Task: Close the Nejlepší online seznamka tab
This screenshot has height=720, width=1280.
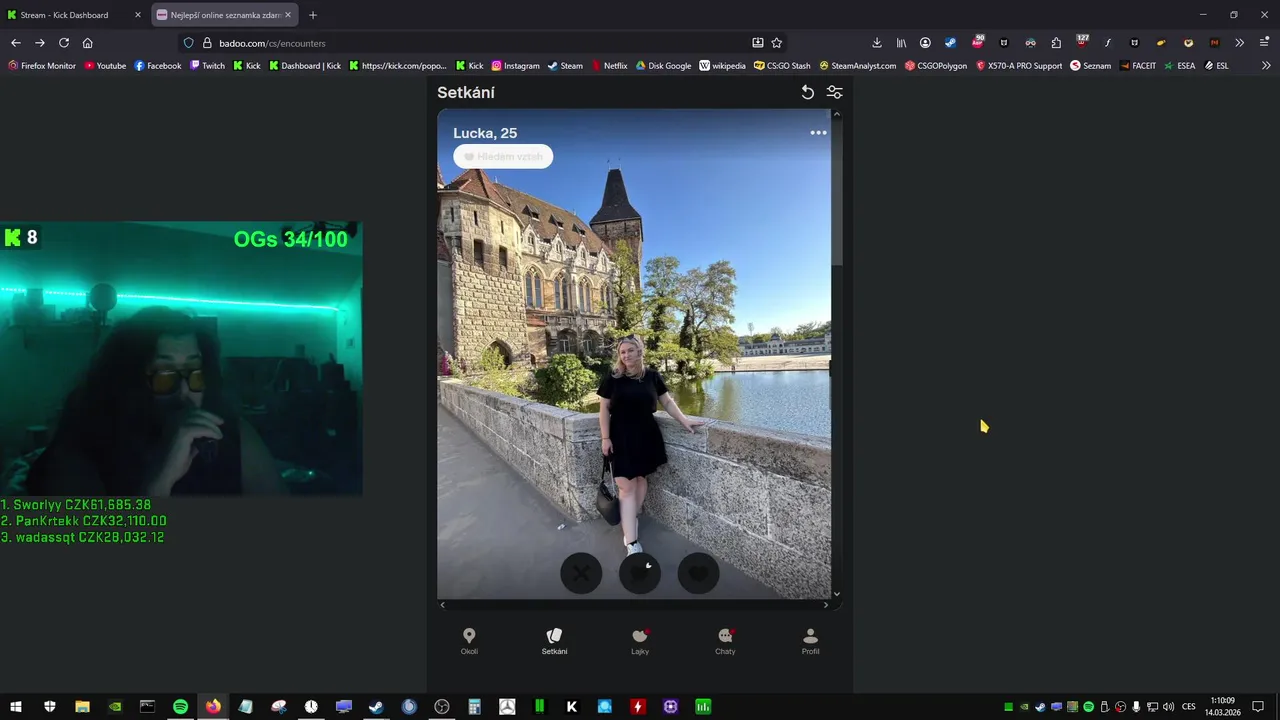Action: tap(289, 15)
